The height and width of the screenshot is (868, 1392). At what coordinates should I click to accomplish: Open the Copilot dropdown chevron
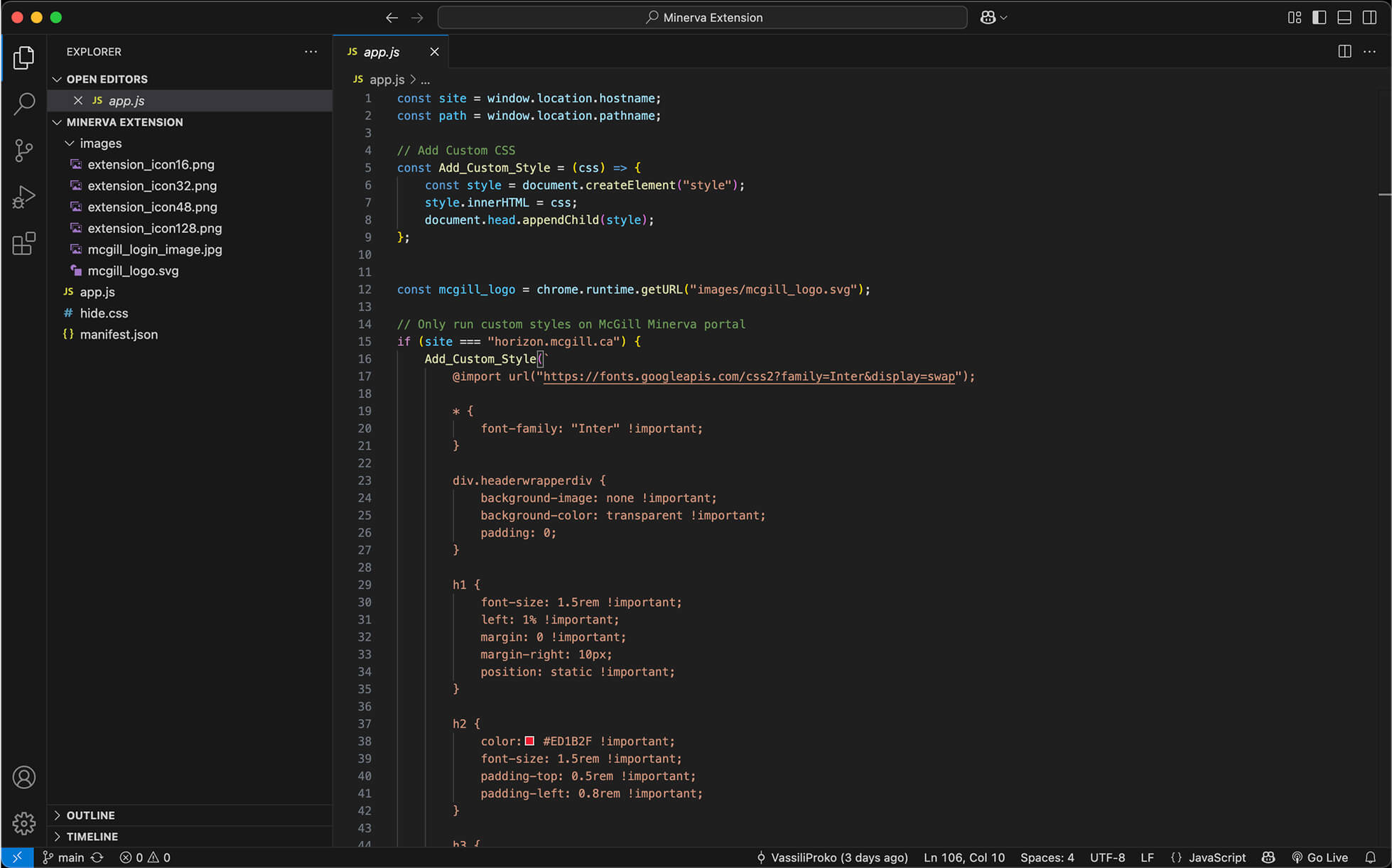1003,18
